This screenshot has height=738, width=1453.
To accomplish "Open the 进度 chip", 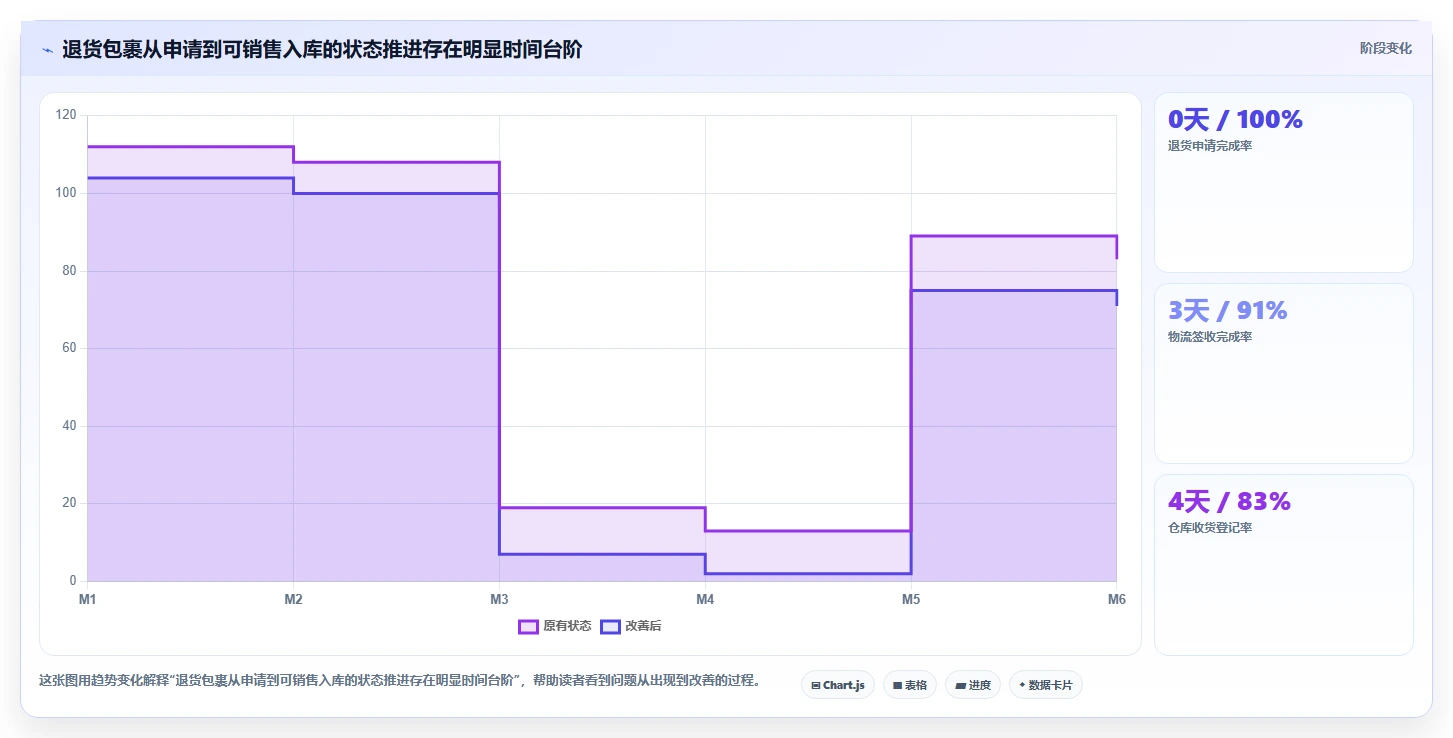I will point(972,685).
